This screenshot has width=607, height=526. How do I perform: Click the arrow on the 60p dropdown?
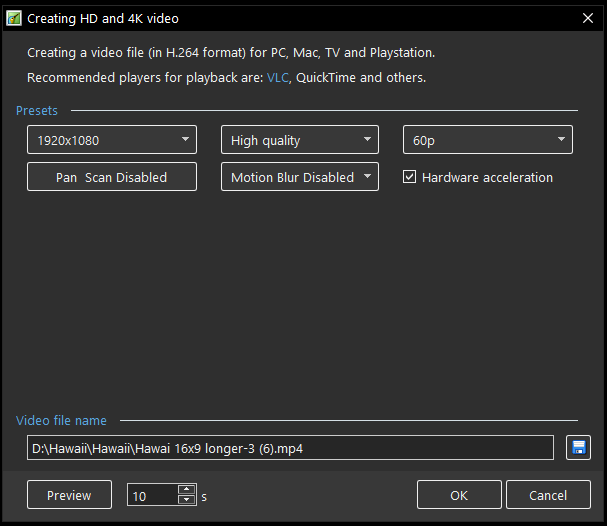coord(561,139)
